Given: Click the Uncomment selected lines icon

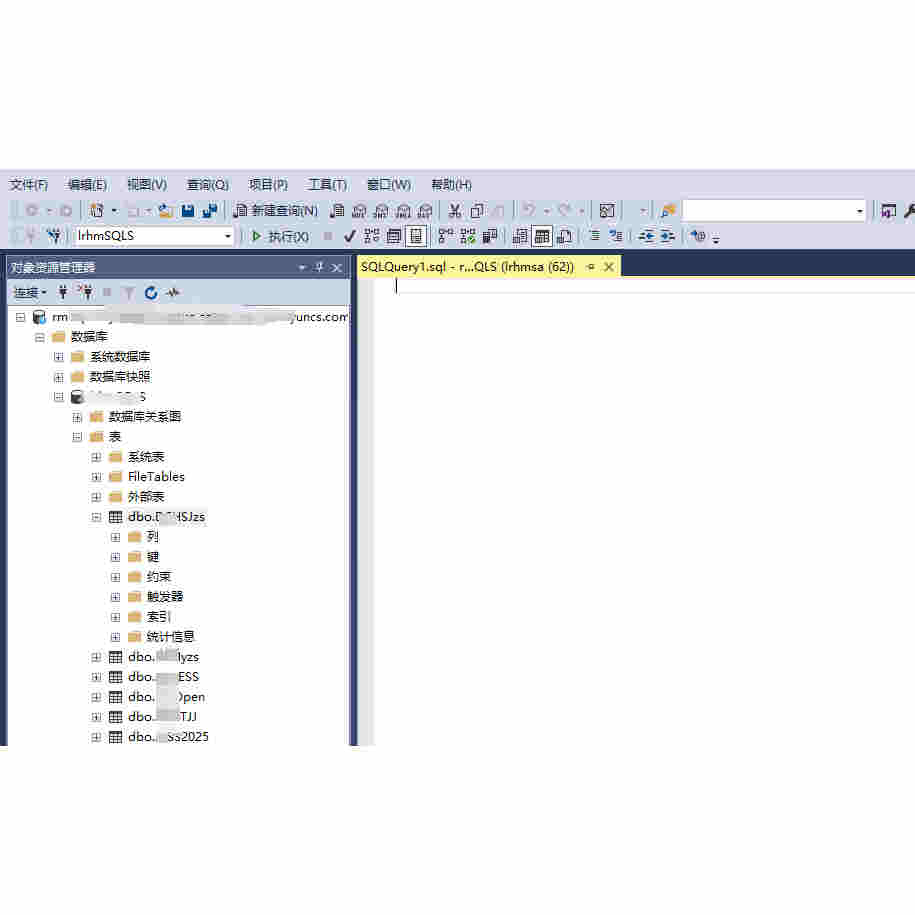Looking at the screenshot, I should point(616,236).
